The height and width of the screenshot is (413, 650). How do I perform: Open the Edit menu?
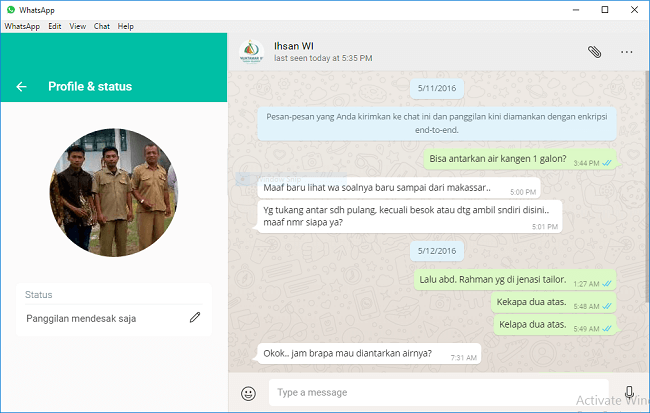pyautogui.click(x=55, y=26)
